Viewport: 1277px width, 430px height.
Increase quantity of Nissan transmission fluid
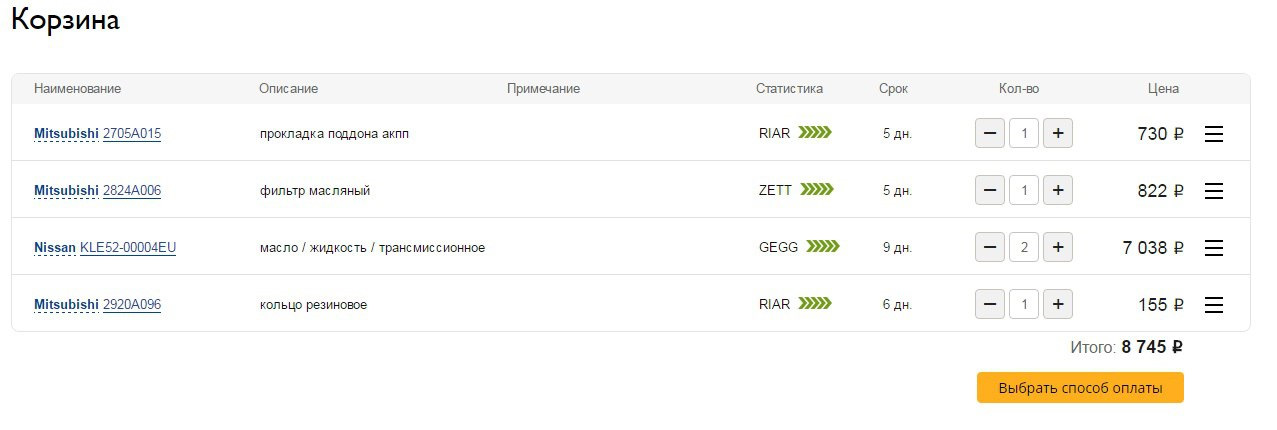pyautogui.click(x=1058, y=247)
